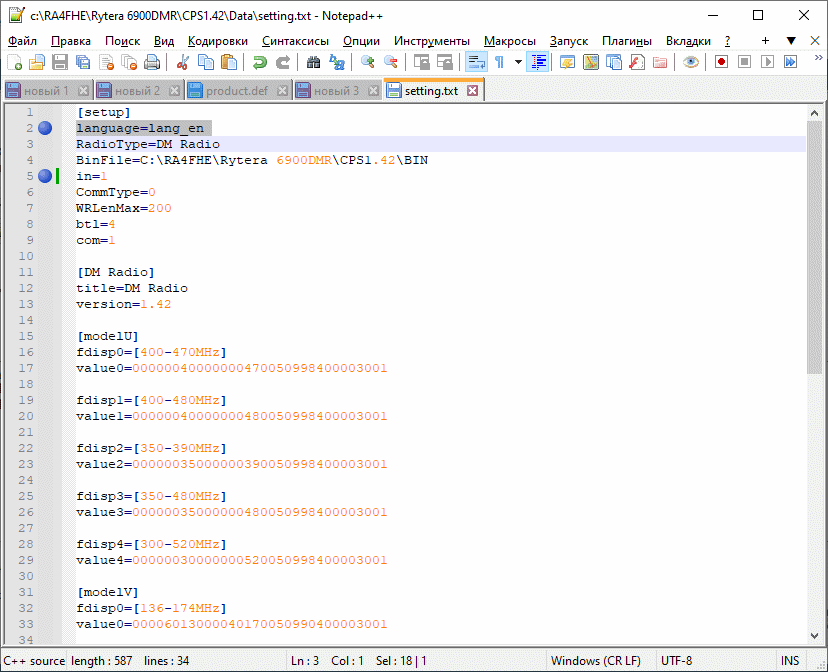Open Find dialog via binoculars icon

313,62
